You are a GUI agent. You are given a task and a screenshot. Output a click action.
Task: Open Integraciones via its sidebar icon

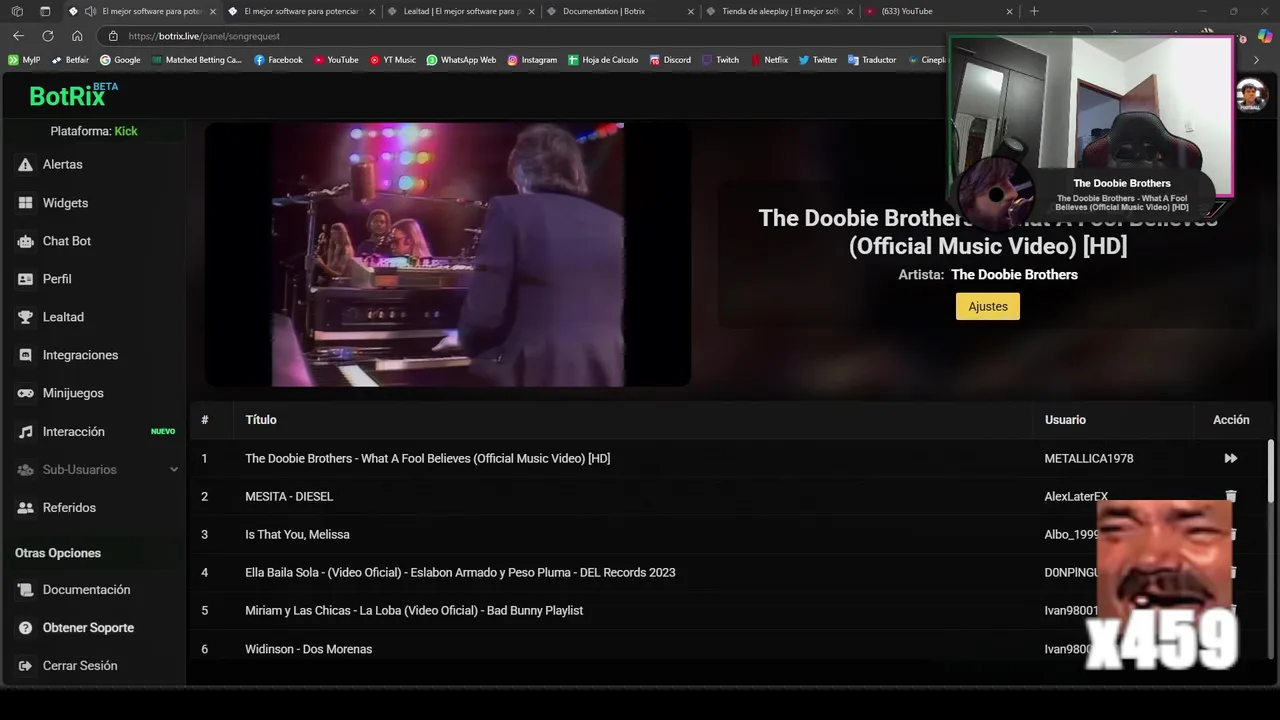click(25, 355)
